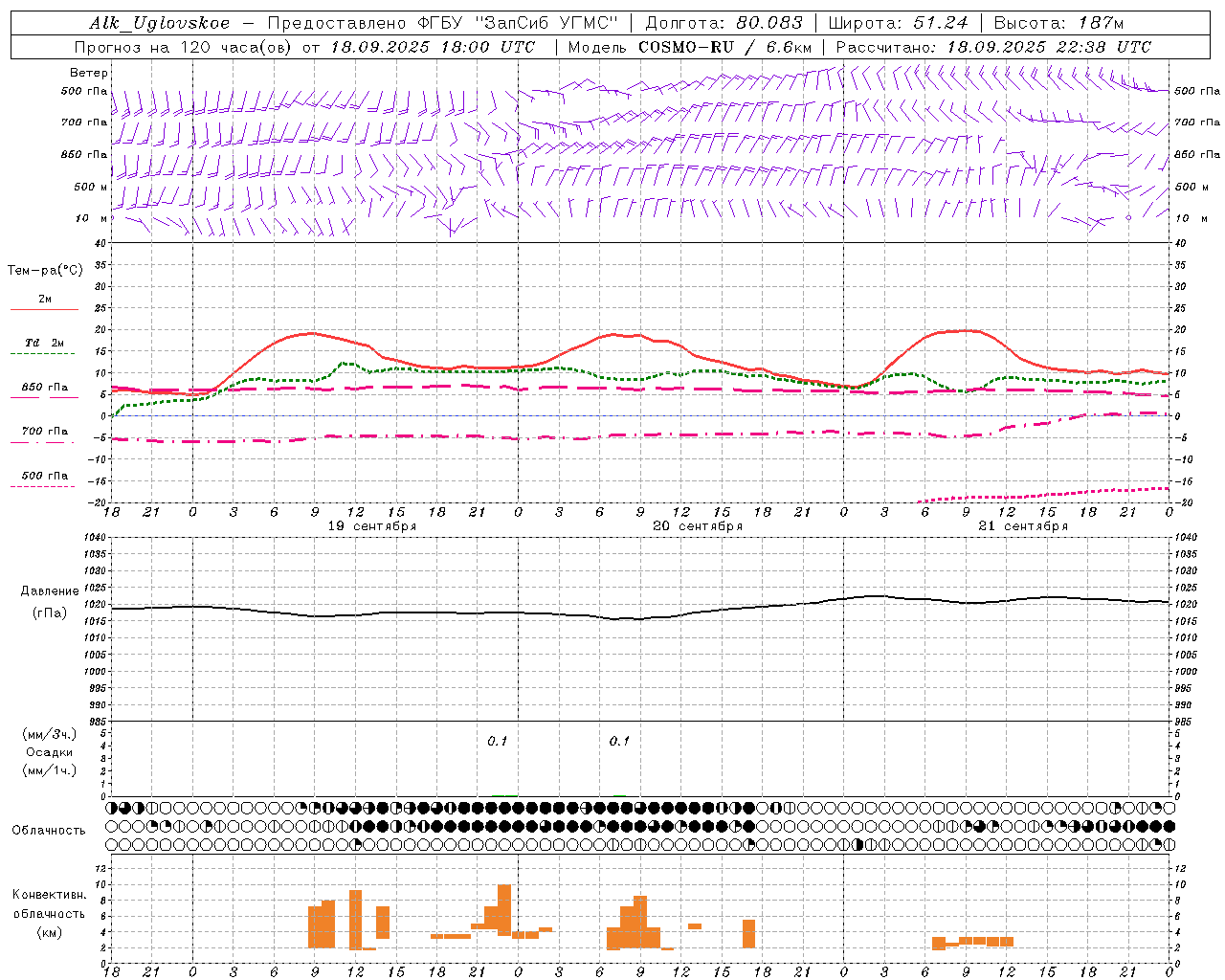
Task: Click the 'Осадки' precipitation label
Action: (x=50, y=752)
